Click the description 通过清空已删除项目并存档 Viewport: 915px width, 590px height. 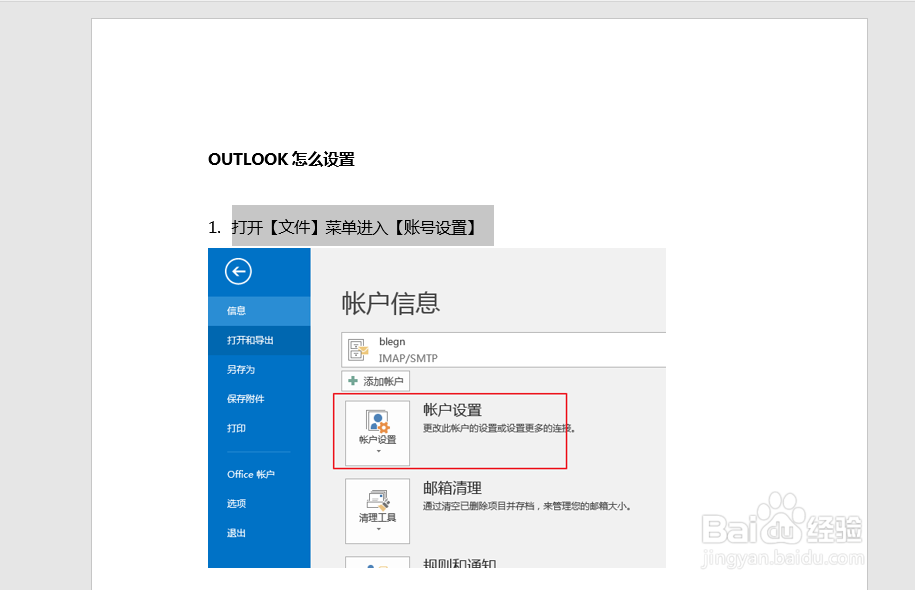[479, 506]
